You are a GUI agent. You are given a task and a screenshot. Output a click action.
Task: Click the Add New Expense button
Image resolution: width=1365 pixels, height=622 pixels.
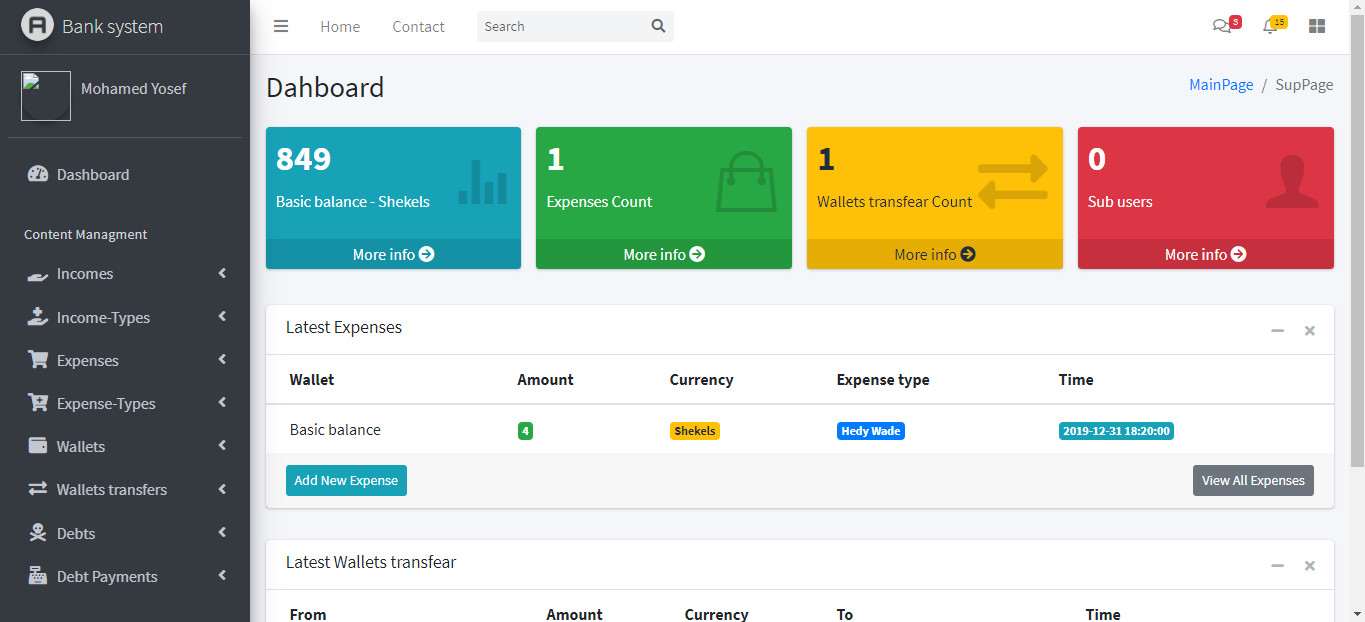pos(346,480)
